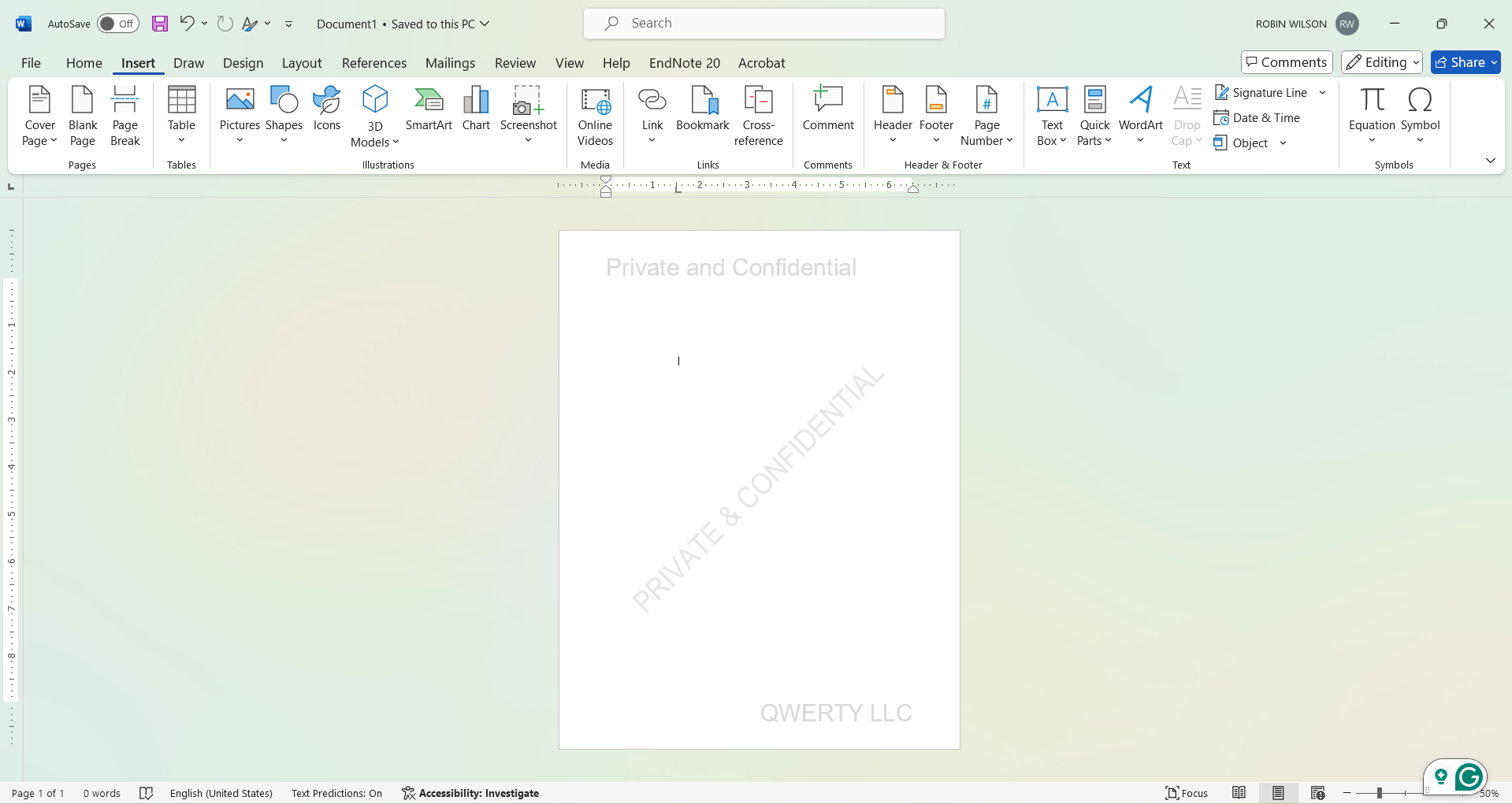Insert Date & Time
Viewport: 1512px width, 804px height.
click(x=1258, y=117)
